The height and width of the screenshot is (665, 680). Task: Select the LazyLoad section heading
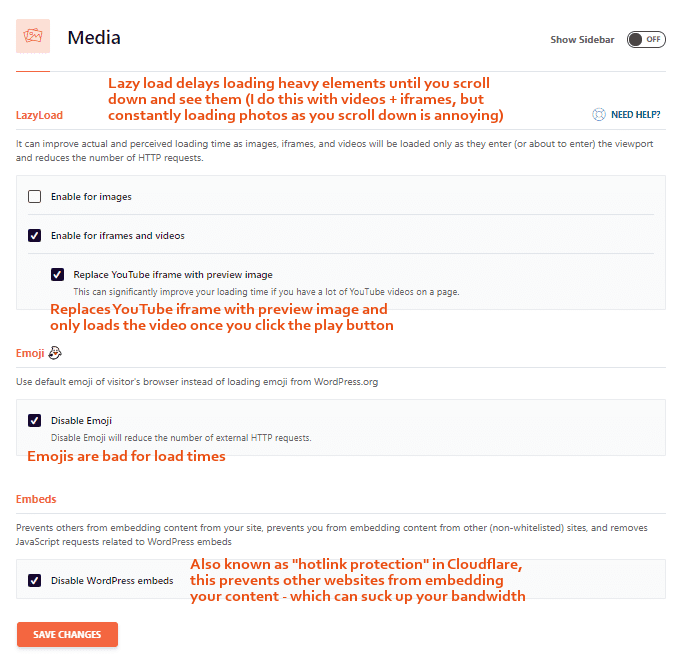click(x=39, y=116)
